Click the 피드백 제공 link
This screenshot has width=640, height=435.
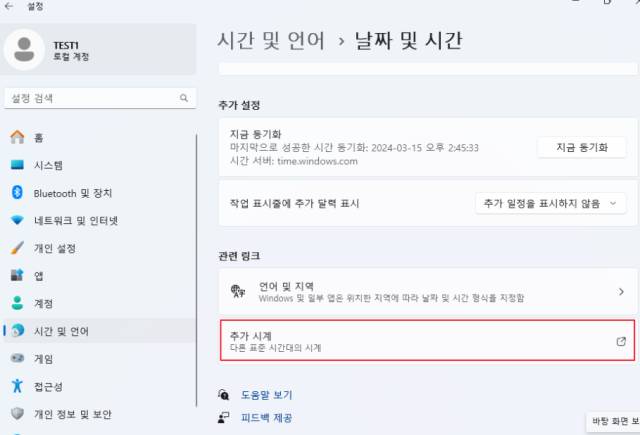(267, 418)
